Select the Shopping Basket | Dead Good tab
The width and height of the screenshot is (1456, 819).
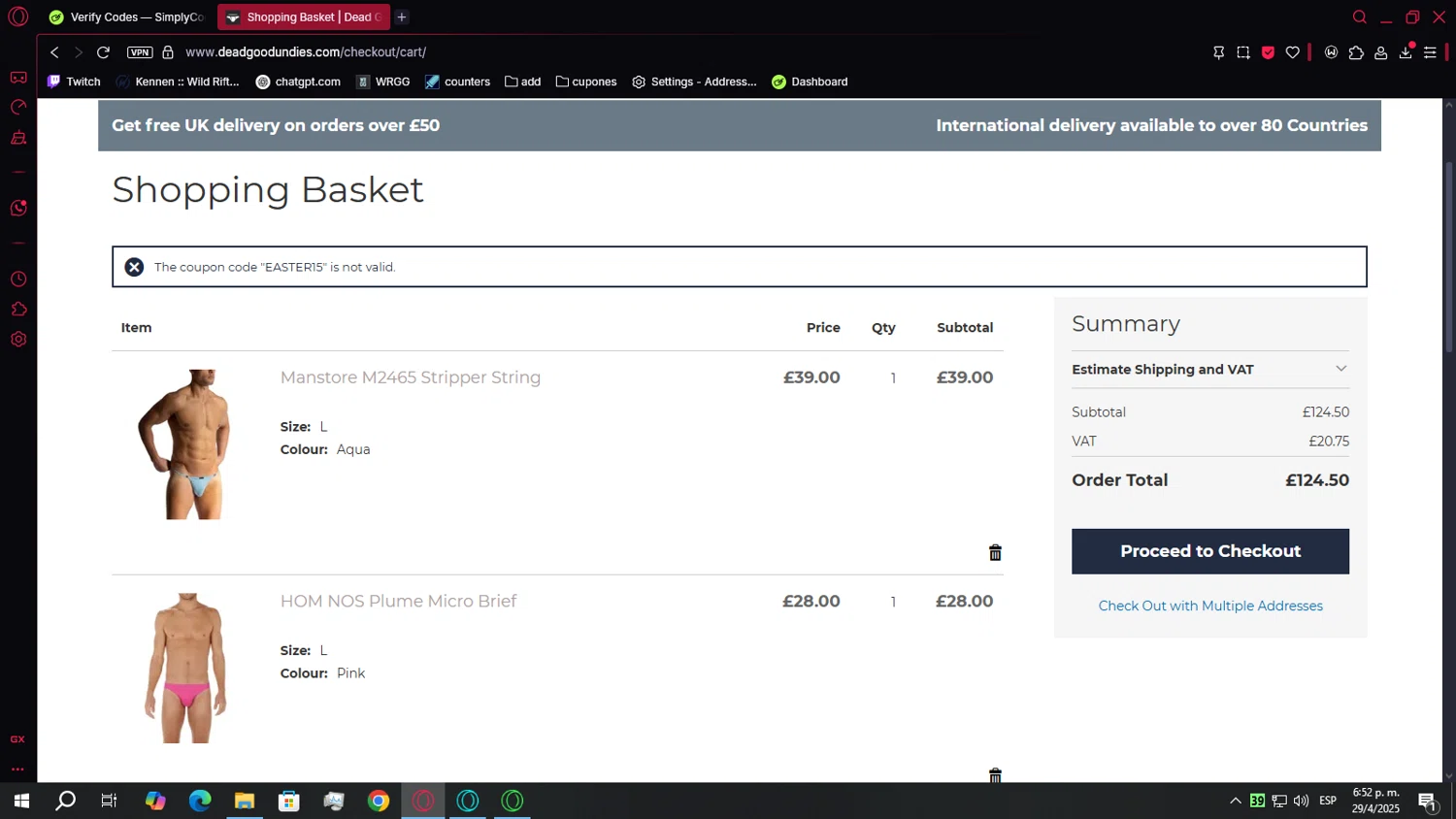click(303, 17)
